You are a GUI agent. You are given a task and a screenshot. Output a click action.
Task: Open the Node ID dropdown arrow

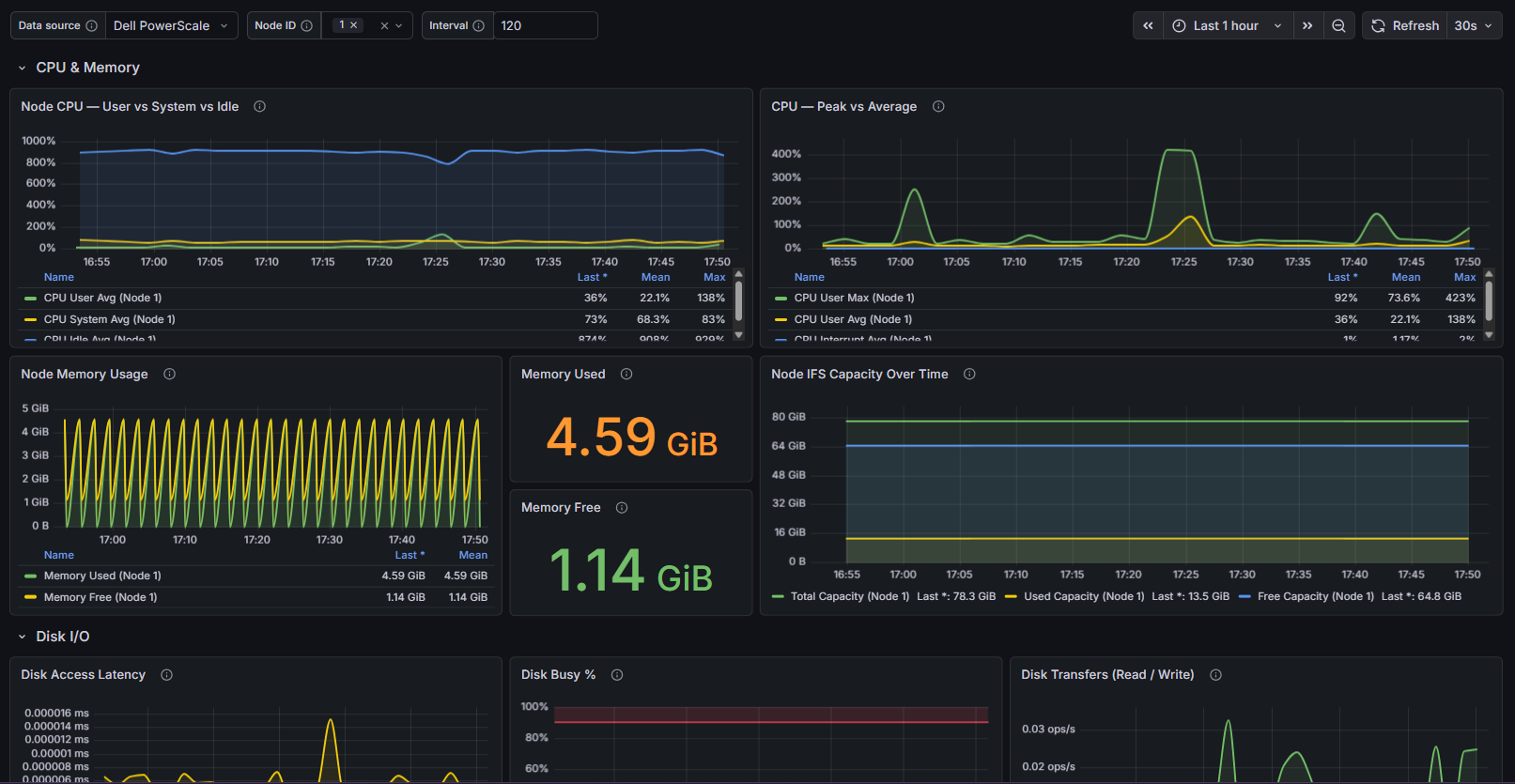[x=399, y=25]
